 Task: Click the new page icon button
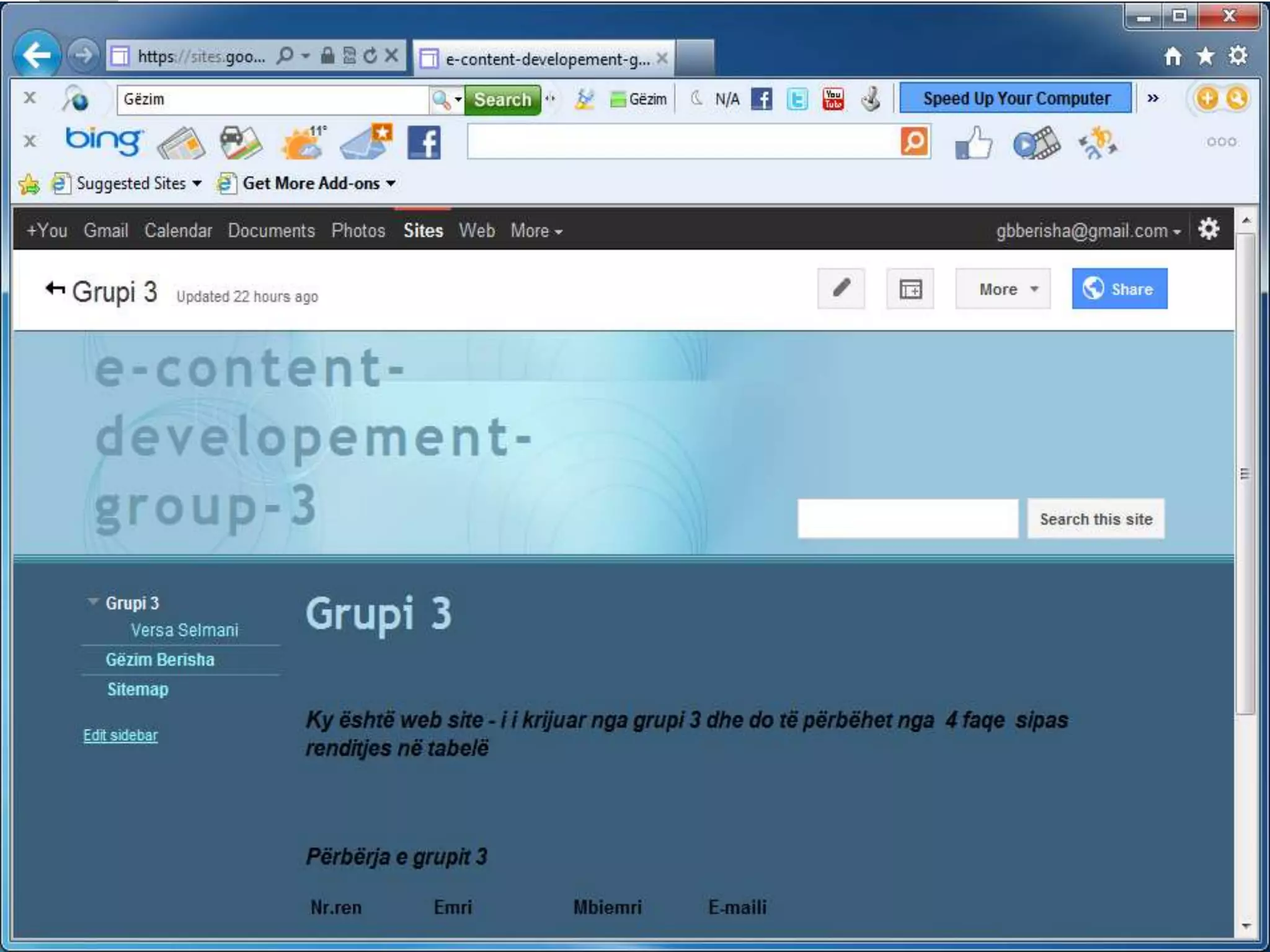tap(910, 289)
